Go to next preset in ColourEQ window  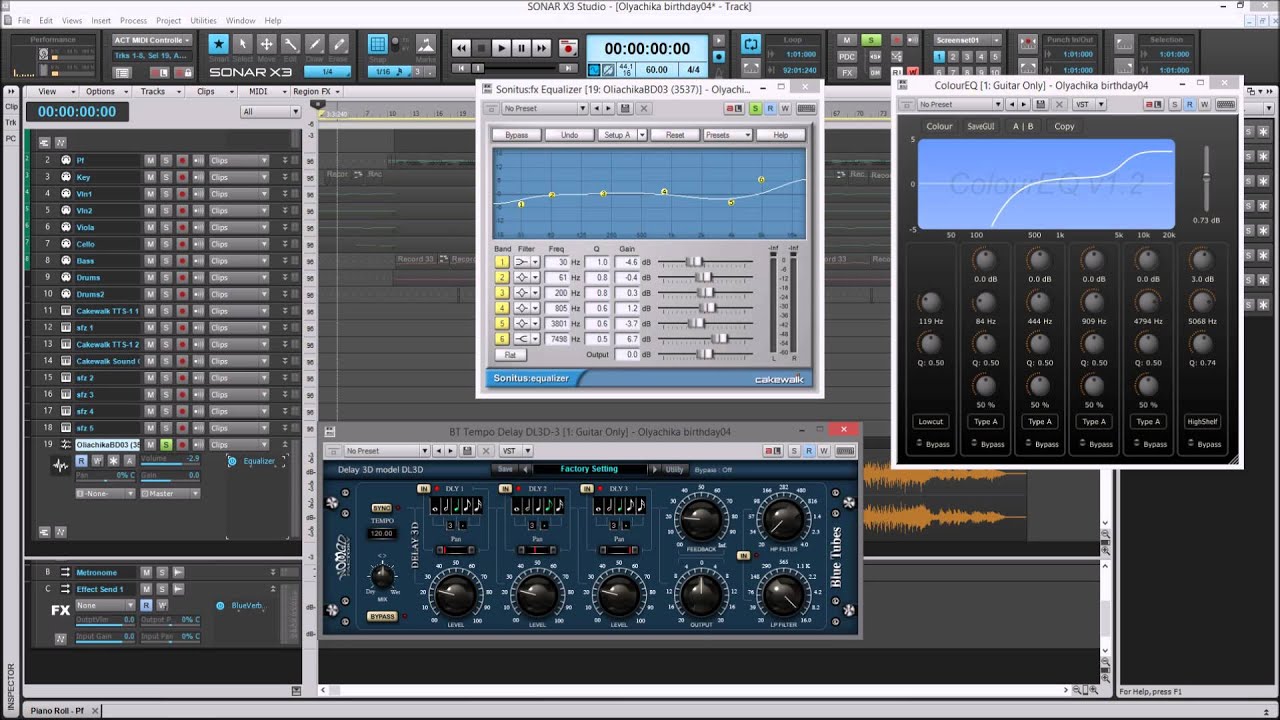(1024, 104)
